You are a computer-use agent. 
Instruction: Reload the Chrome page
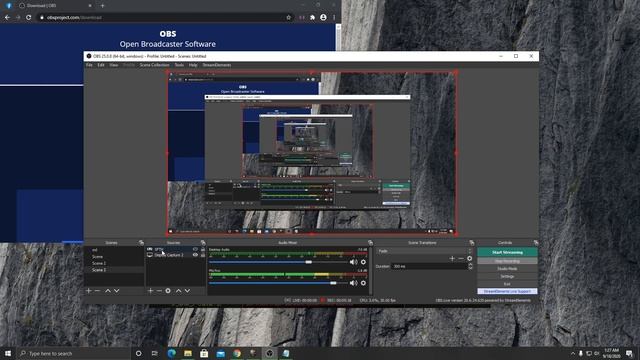(x=29, y=18)
